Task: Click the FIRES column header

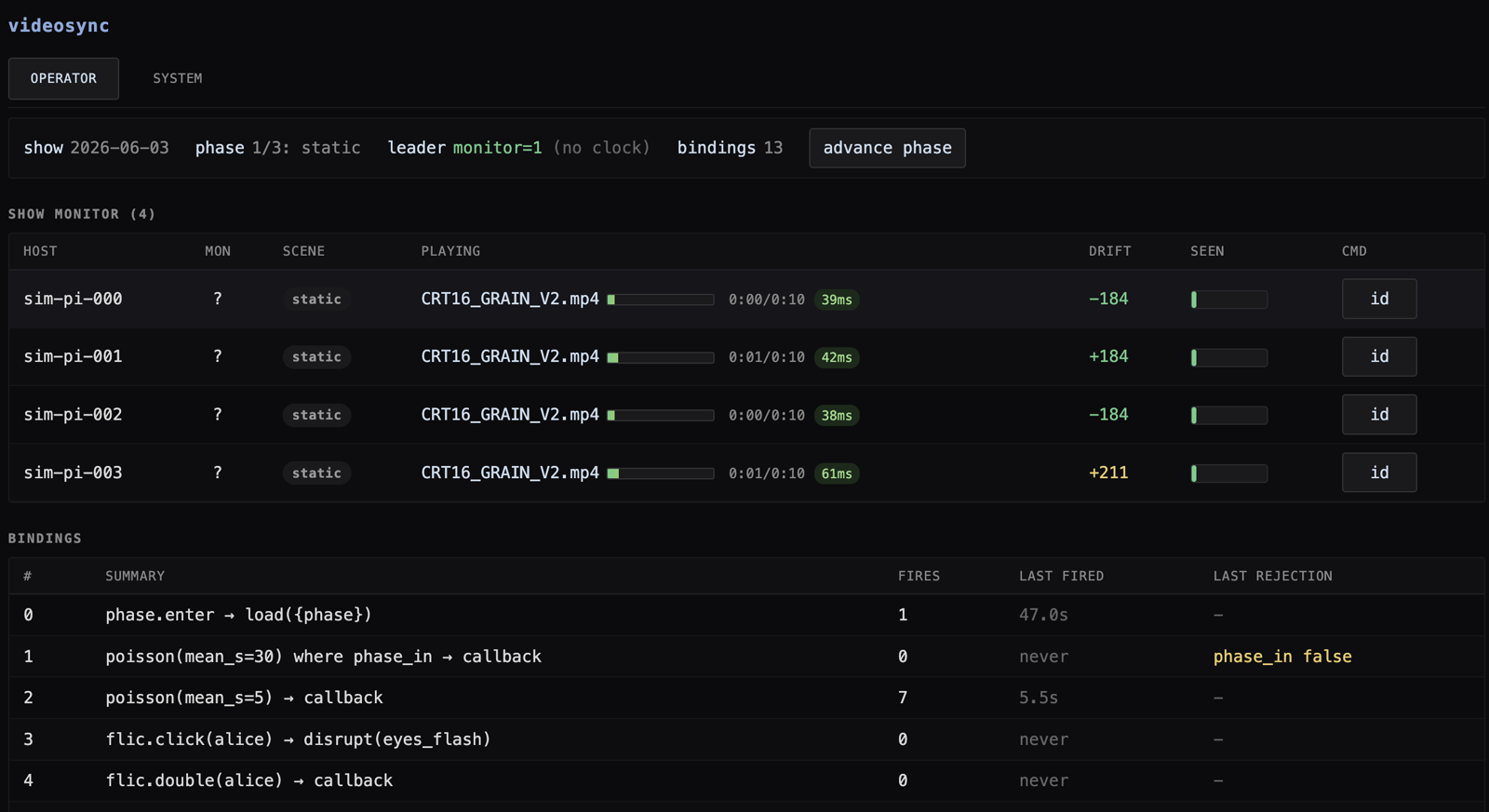Action: (x=919, y=576)
